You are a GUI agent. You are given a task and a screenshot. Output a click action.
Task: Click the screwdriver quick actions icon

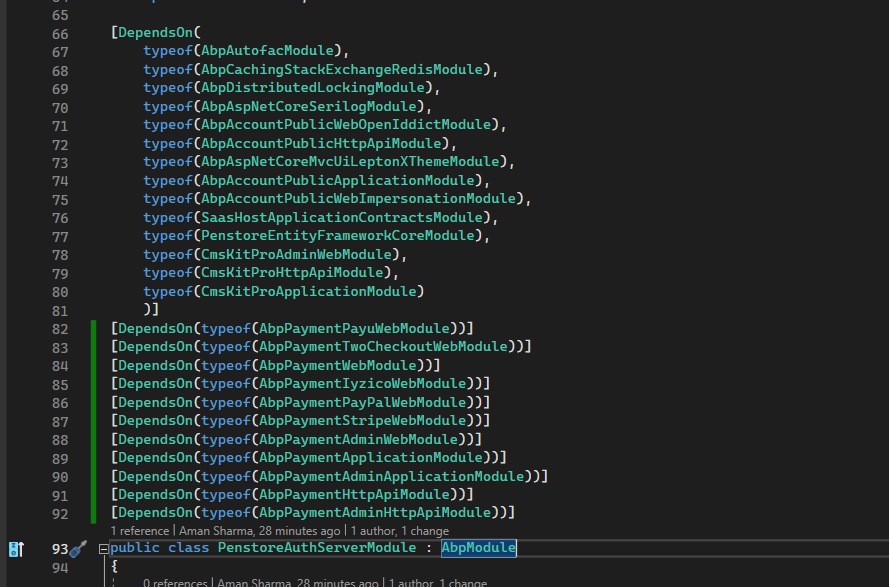point(79,548)
